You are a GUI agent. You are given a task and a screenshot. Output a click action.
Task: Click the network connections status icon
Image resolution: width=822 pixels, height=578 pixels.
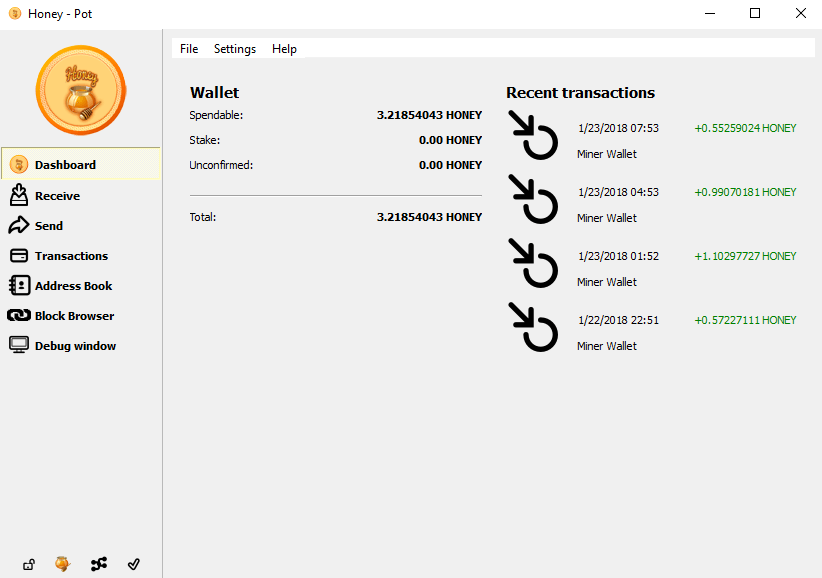point(98,565)
